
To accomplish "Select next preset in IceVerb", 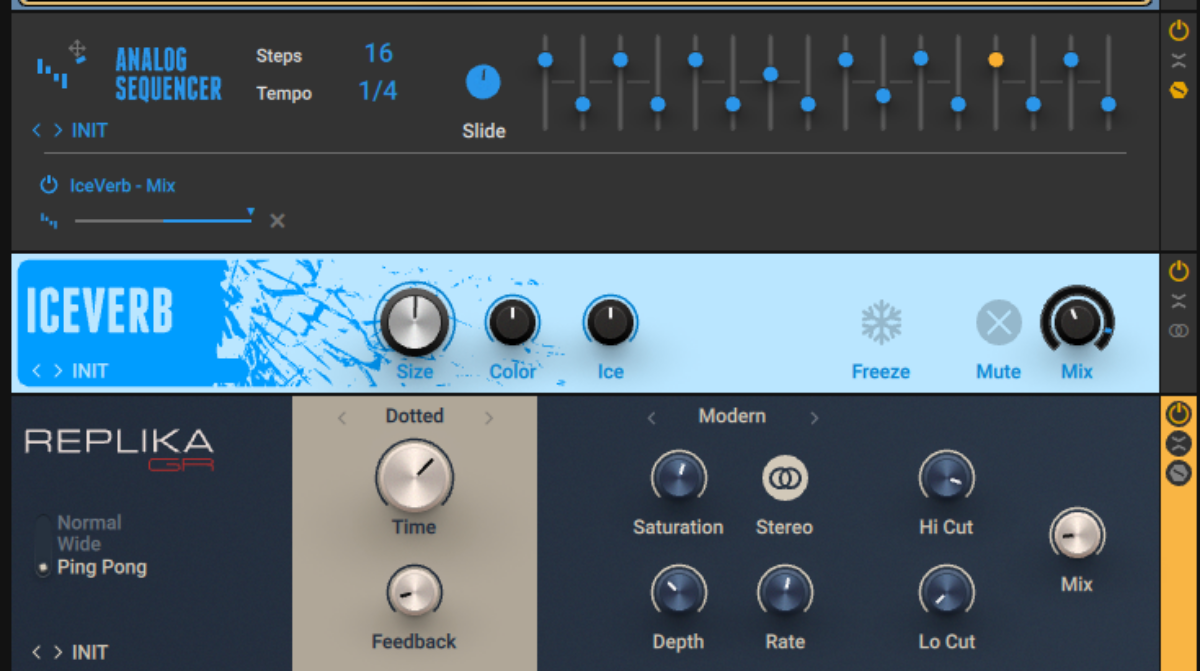I will click(58, 371).
